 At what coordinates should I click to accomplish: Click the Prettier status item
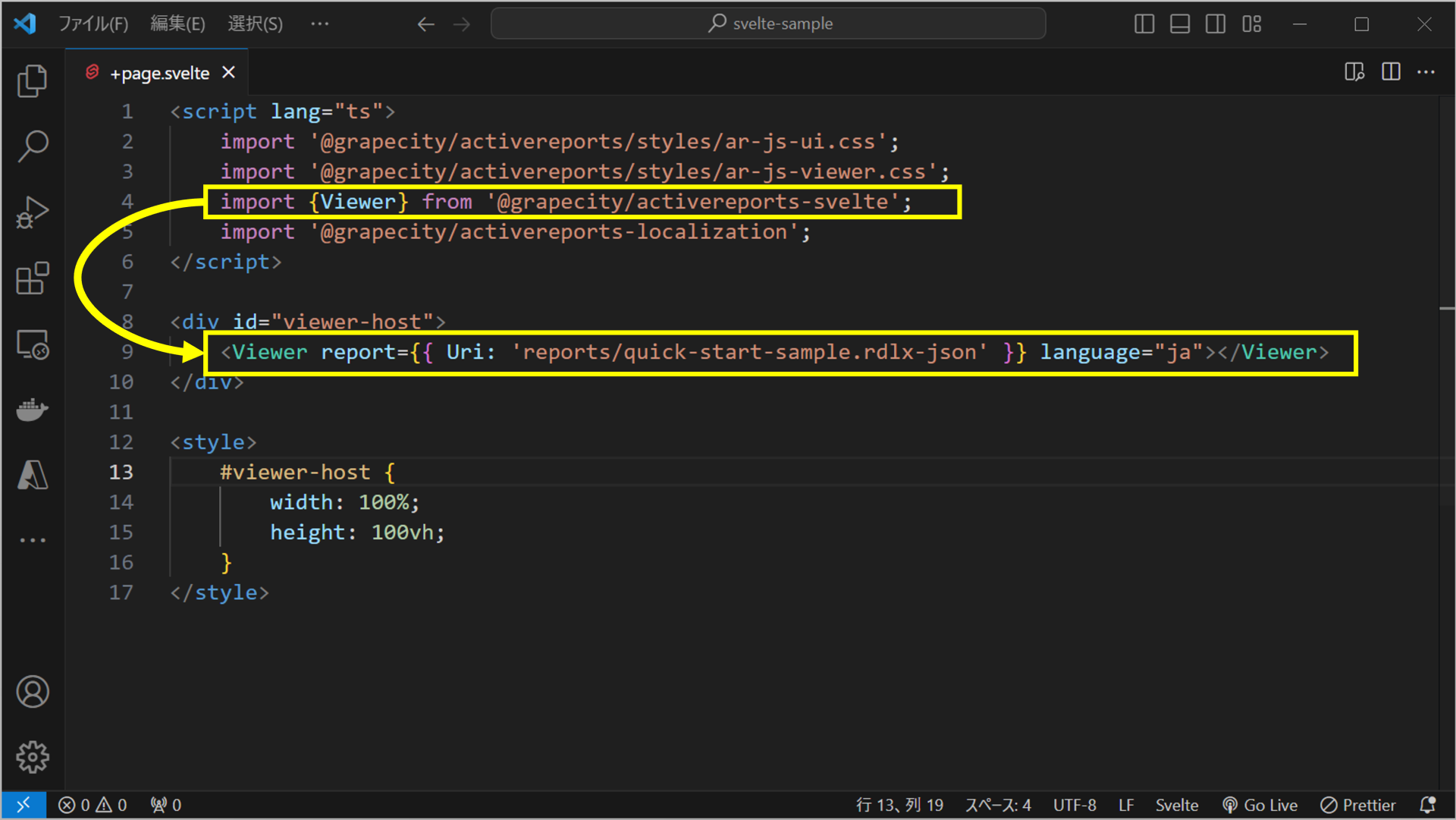coord(1358,805)
